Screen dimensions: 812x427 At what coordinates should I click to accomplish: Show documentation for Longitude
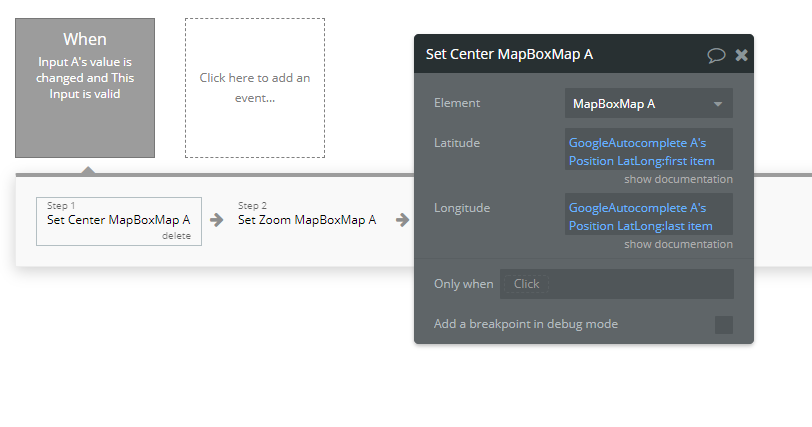pos(678,244)
